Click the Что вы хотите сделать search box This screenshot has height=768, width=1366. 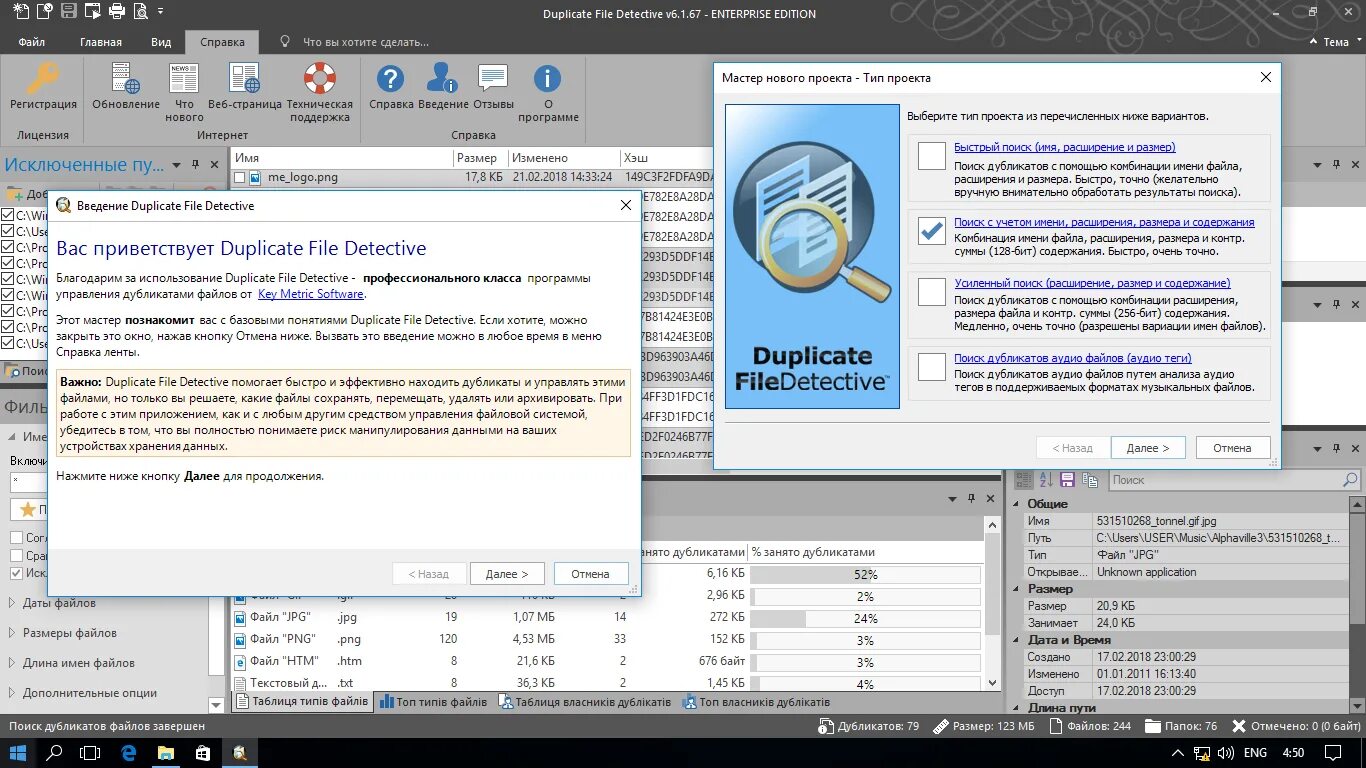(366, 42)
